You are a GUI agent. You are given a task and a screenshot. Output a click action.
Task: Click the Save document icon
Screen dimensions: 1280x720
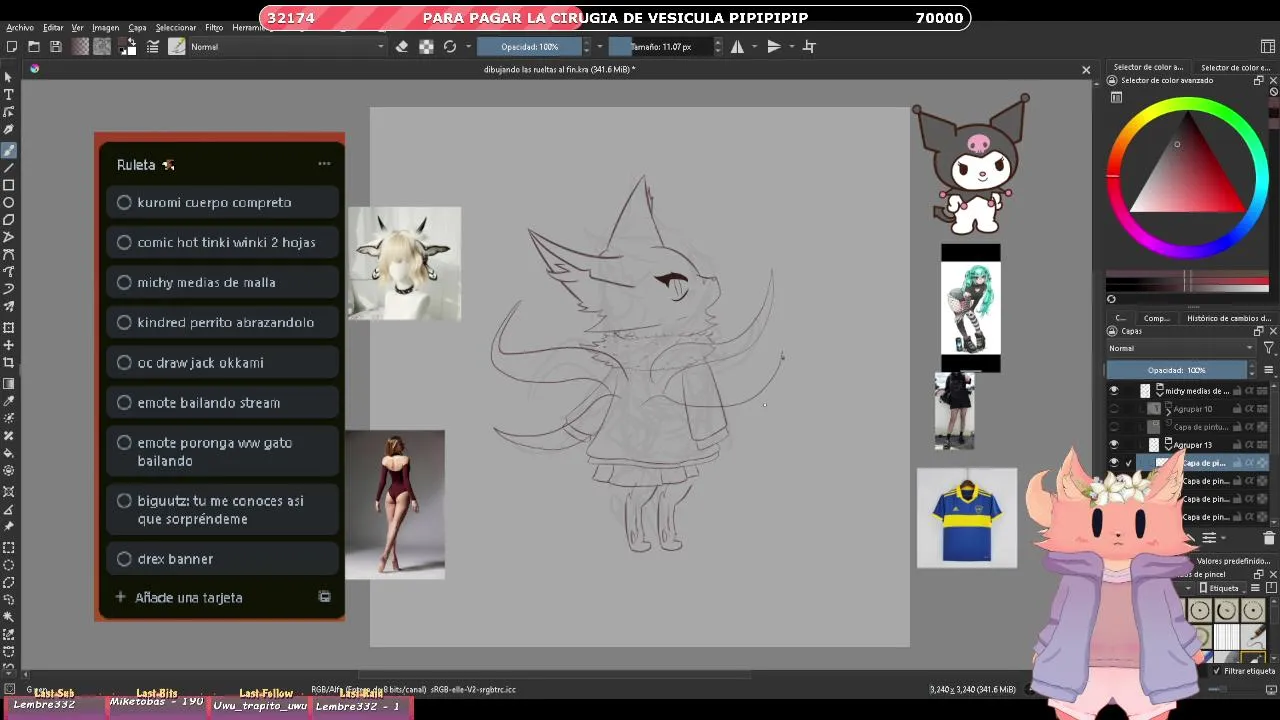click(x=56, y=46)
